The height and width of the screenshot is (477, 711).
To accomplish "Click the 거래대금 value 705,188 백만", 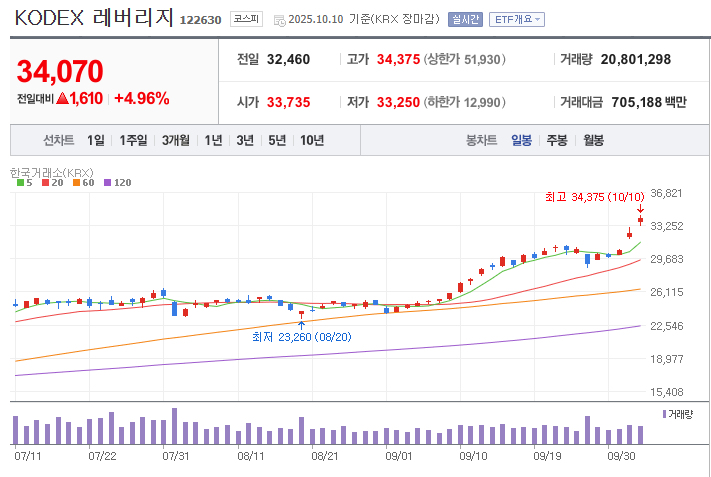I will pos(648,102).
